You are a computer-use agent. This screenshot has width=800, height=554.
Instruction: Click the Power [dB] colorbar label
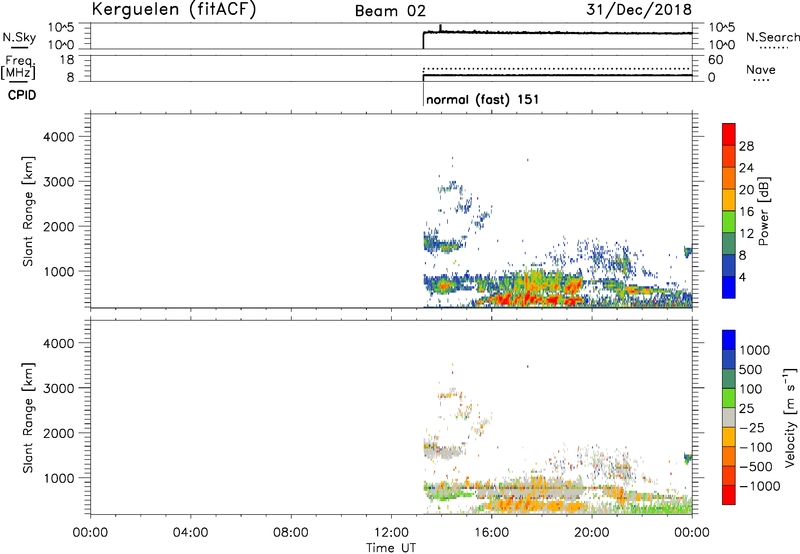764,211
